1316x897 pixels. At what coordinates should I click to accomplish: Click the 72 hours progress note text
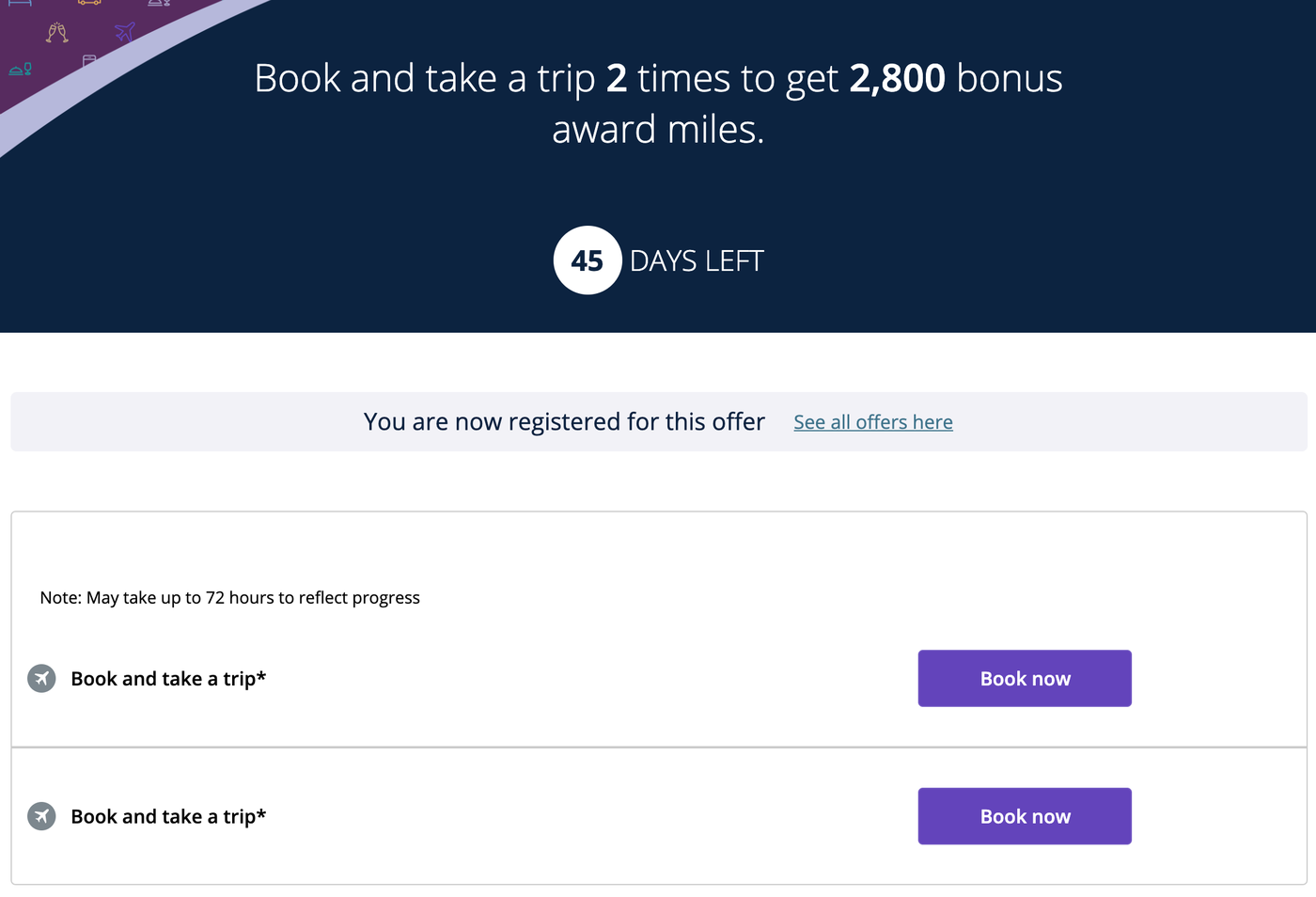click(229, 597)
